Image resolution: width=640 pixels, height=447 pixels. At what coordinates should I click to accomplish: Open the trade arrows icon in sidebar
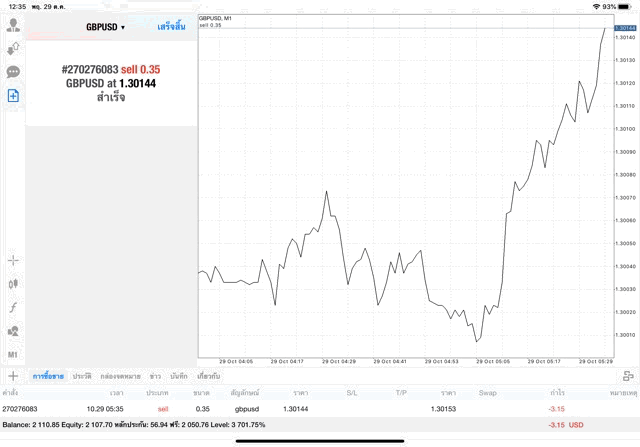(x=13, y=49)
